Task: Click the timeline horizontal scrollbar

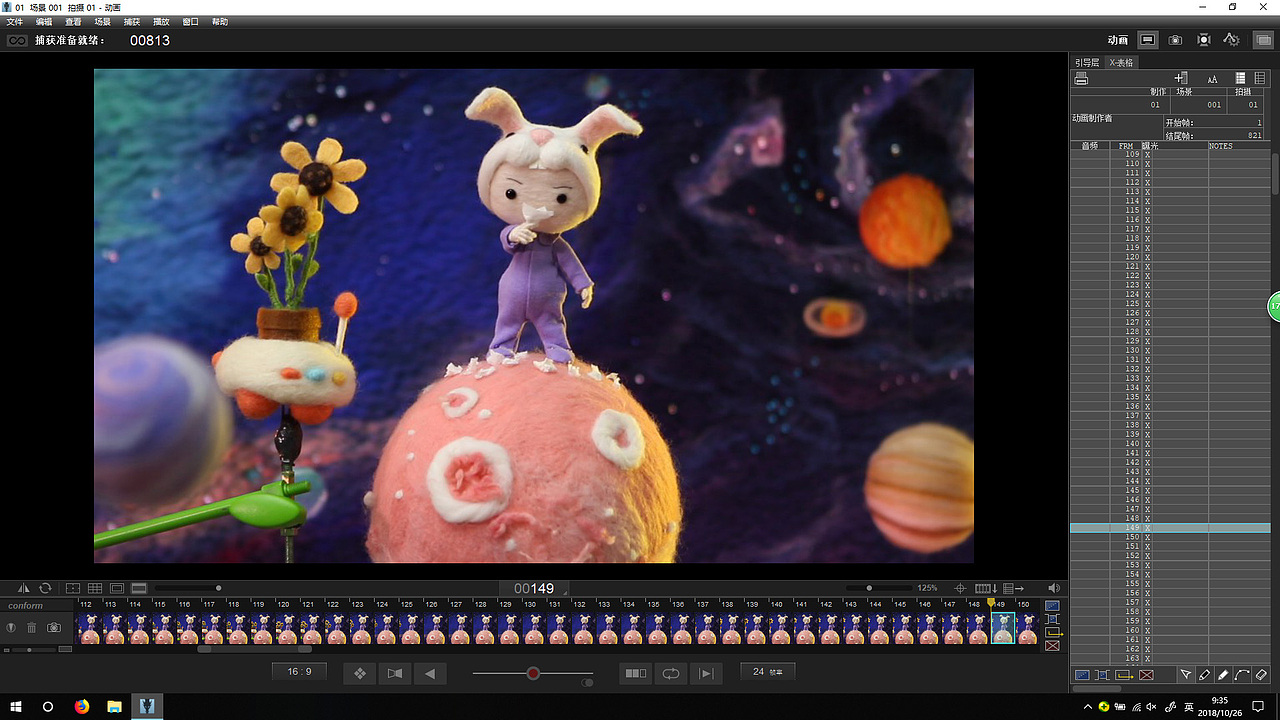Action: pyautogui.click(x=254, y=650)
